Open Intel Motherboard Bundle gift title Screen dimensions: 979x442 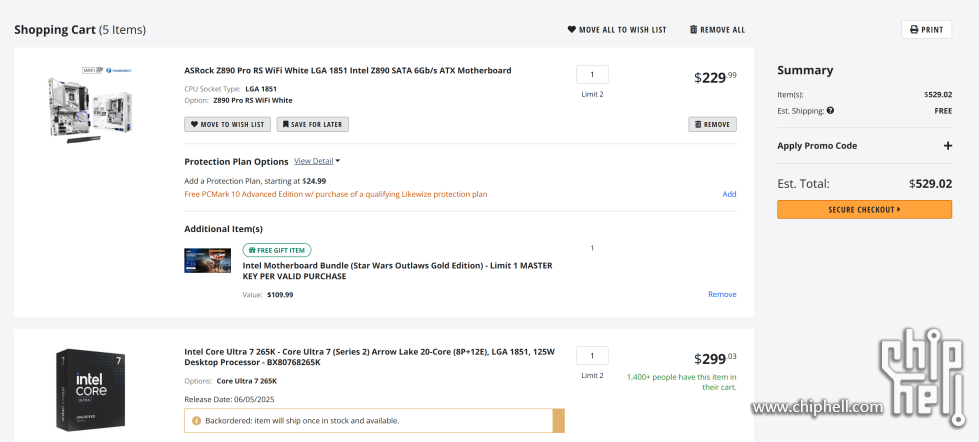click(398, 271)
